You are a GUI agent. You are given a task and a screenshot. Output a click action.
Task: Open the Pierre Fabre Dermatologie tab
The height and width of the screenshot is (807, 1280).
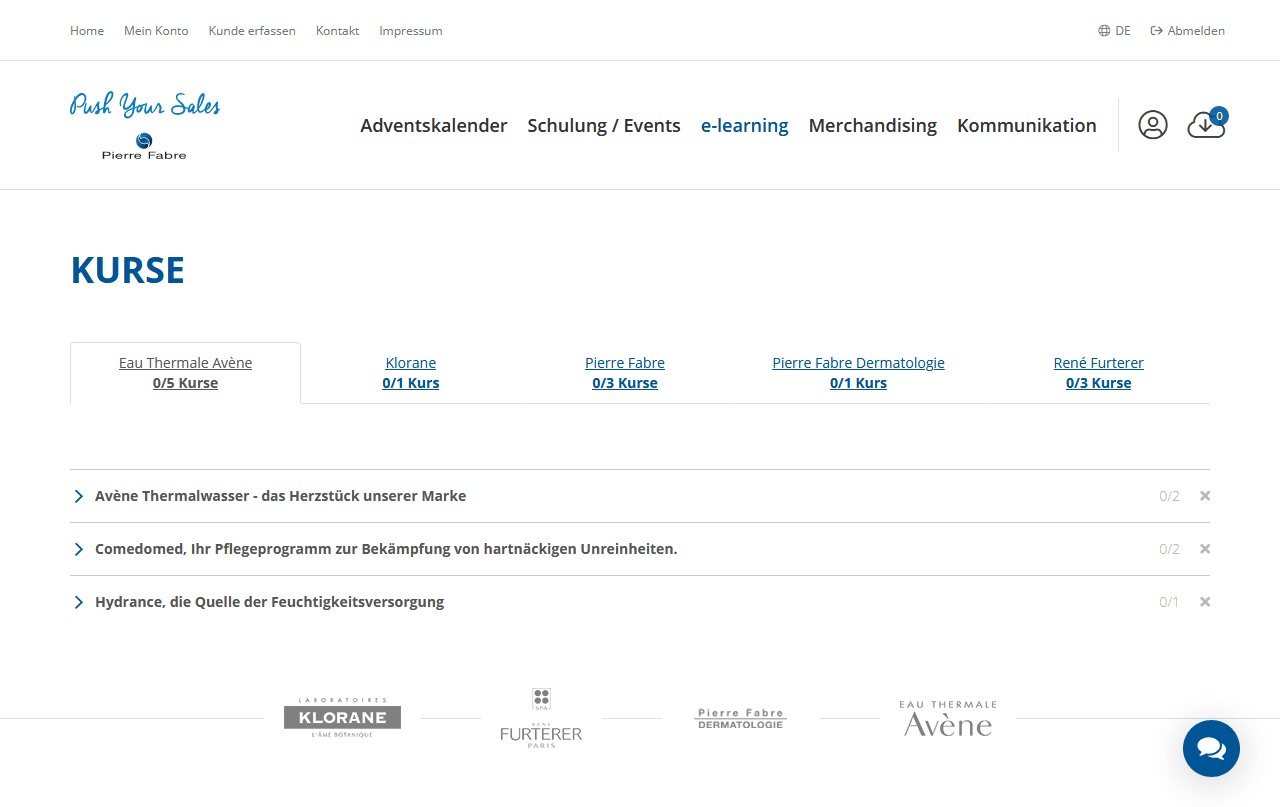[x=858, y=373]
